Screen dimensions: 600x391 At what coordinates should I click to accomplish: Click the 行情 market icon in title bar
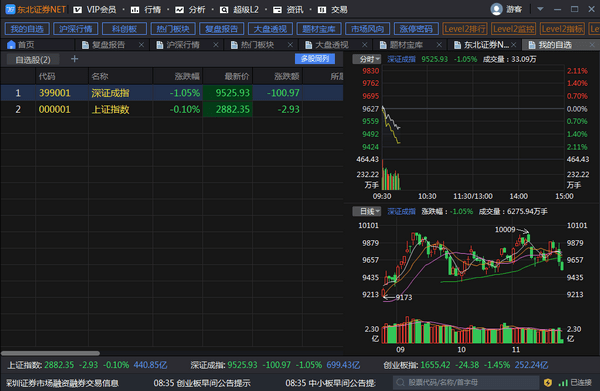coord(135,10)
